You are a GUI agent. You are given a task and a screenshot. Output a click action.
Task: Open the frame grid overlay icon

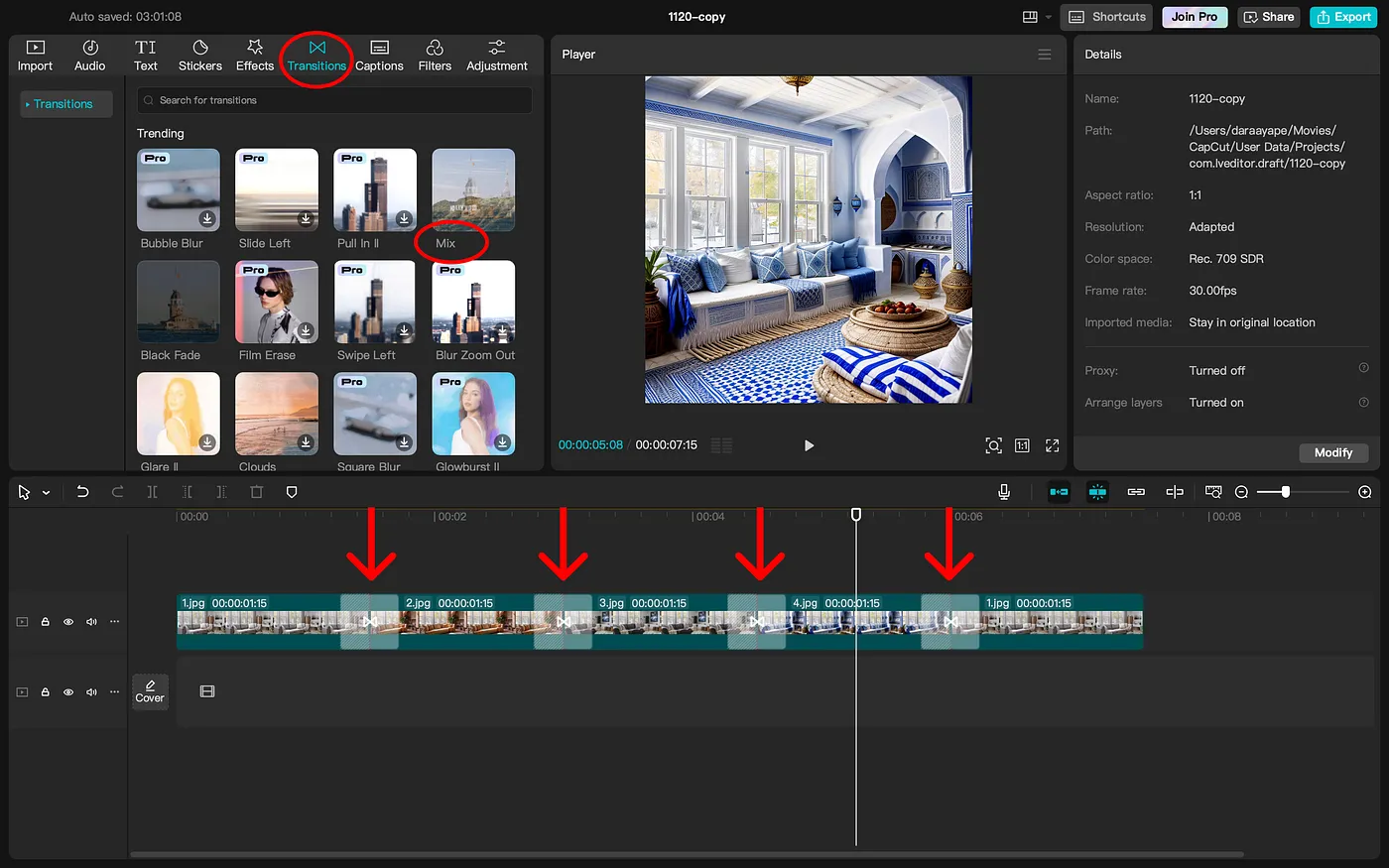722,445
